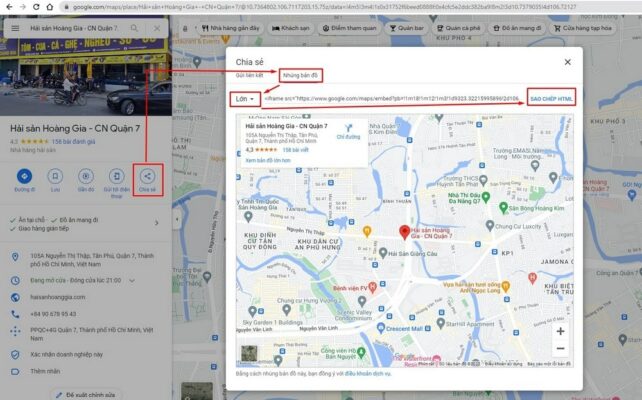Click the Chia sẻ share icon
Image resolution: width=642 pixels, height=400 pixels.
coord(147,176)
